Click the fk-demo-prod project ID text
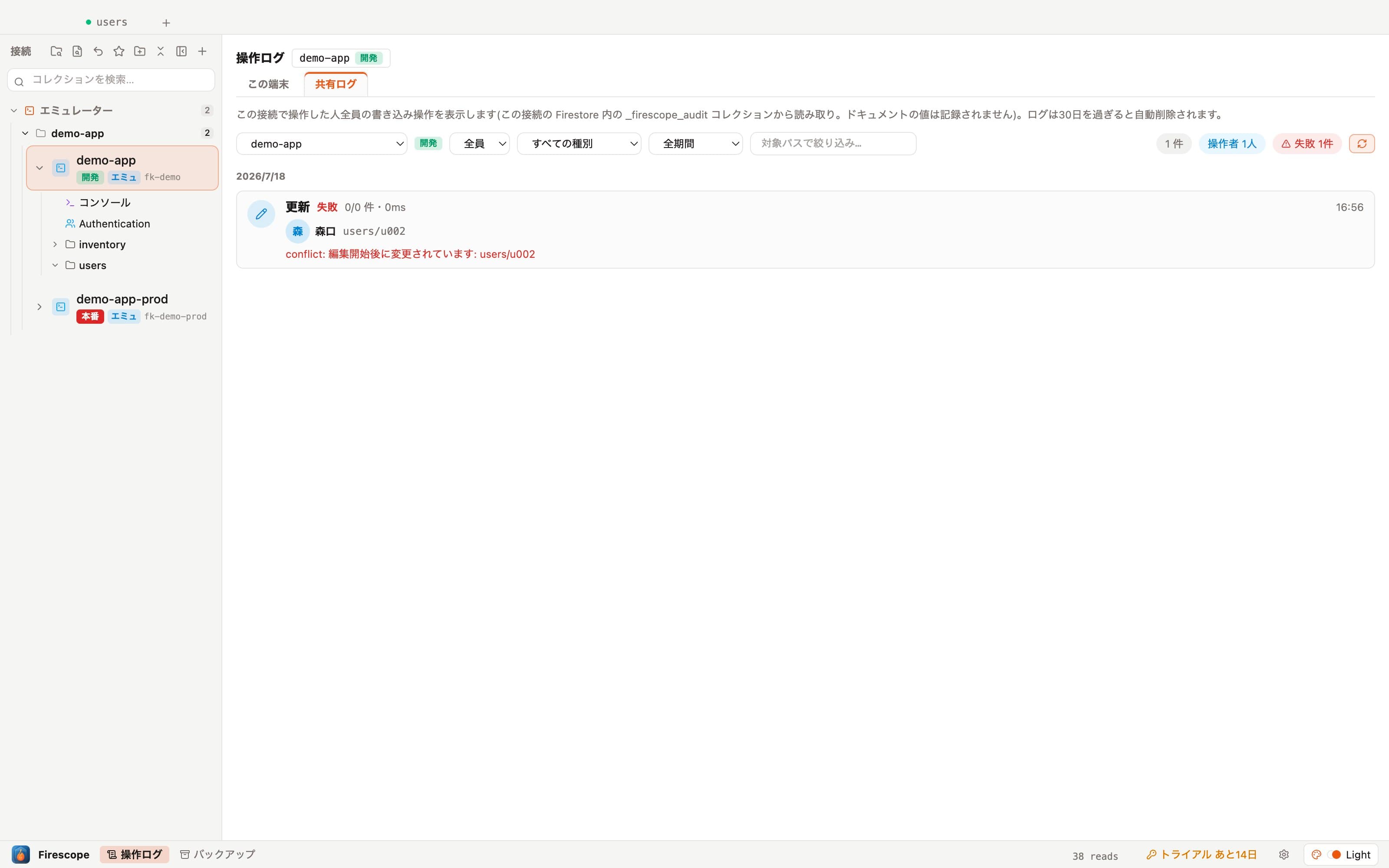Image resolution: width=1389 pixels, height=868 pixels. tap(176, 316)
